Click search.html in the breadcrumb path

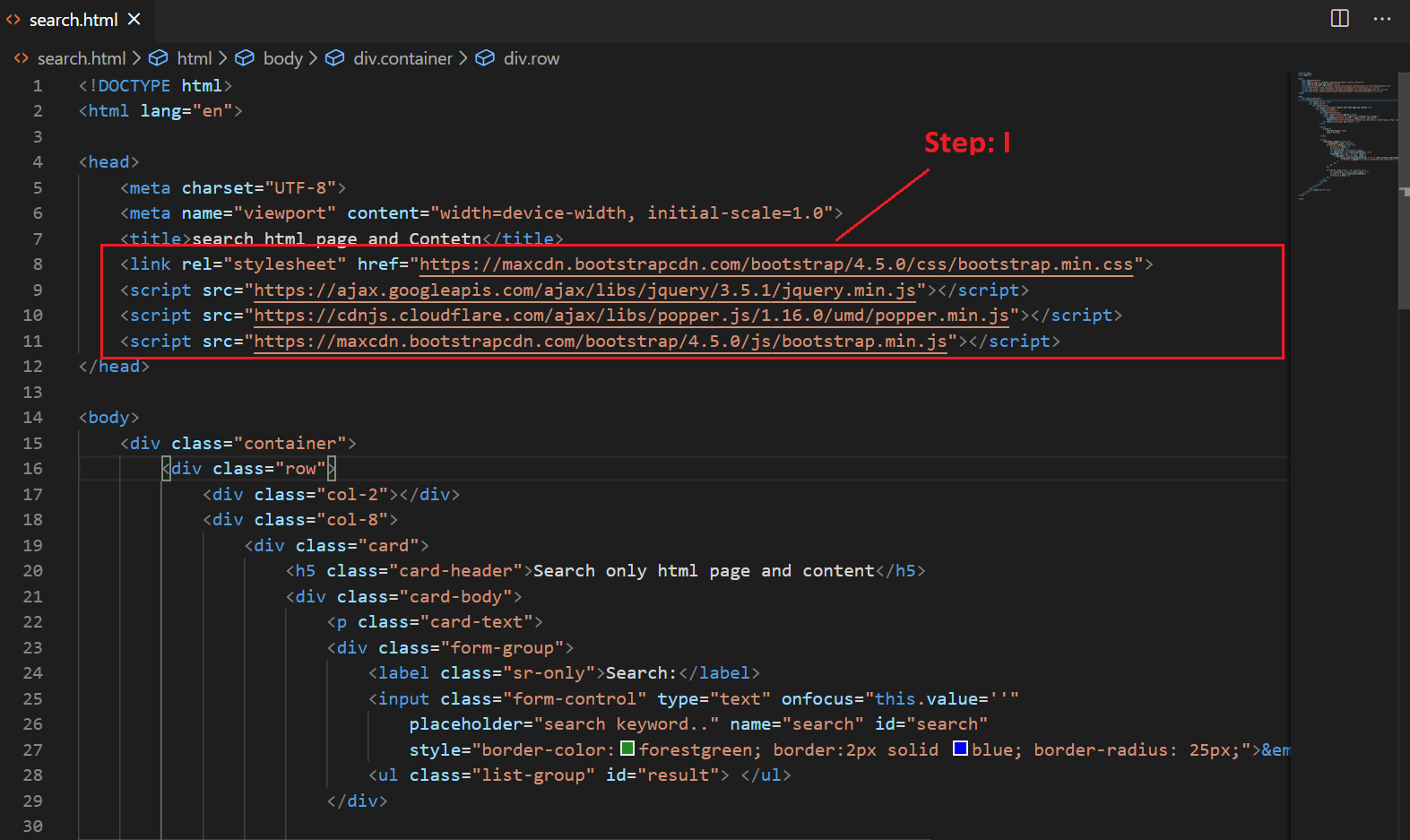point(81,58)
